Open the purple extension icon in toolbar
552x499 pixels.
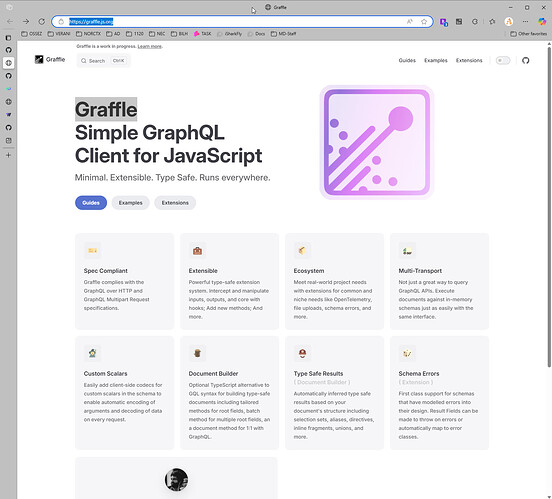pos(444,22)
